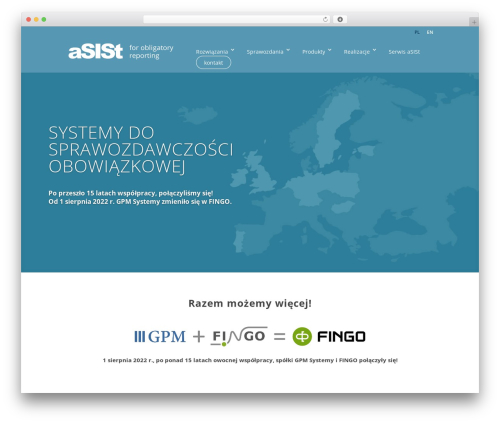Click the browser address bar
The width and height of the screenshot is (500, 423).
click(237, 19)
